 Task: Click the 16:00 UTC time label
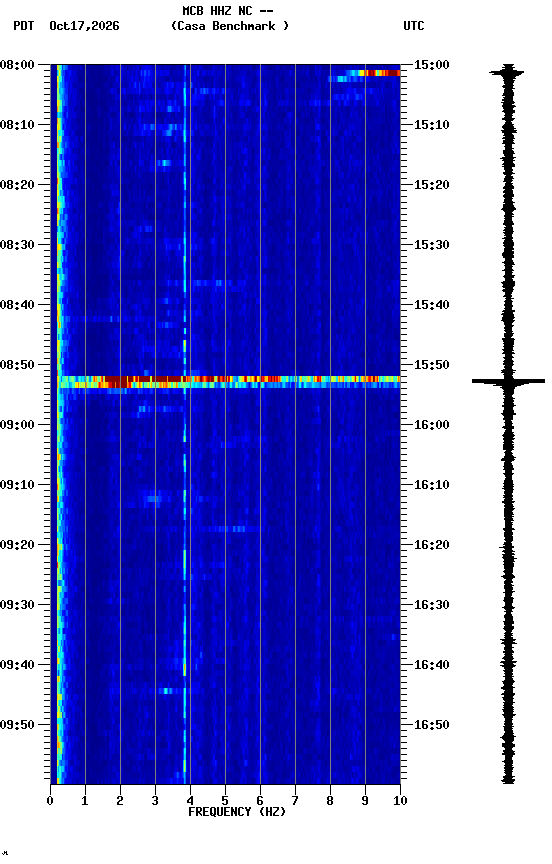432,425
